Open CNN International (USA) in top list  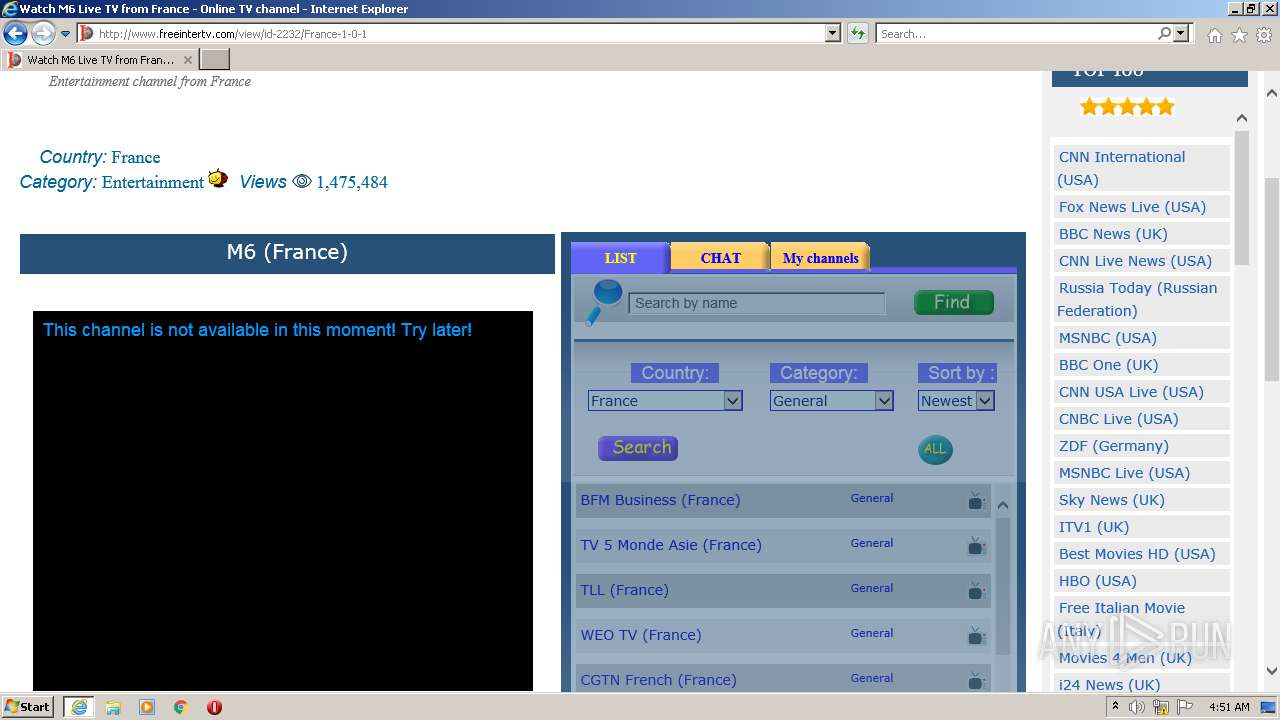(x=1121, y=168)
